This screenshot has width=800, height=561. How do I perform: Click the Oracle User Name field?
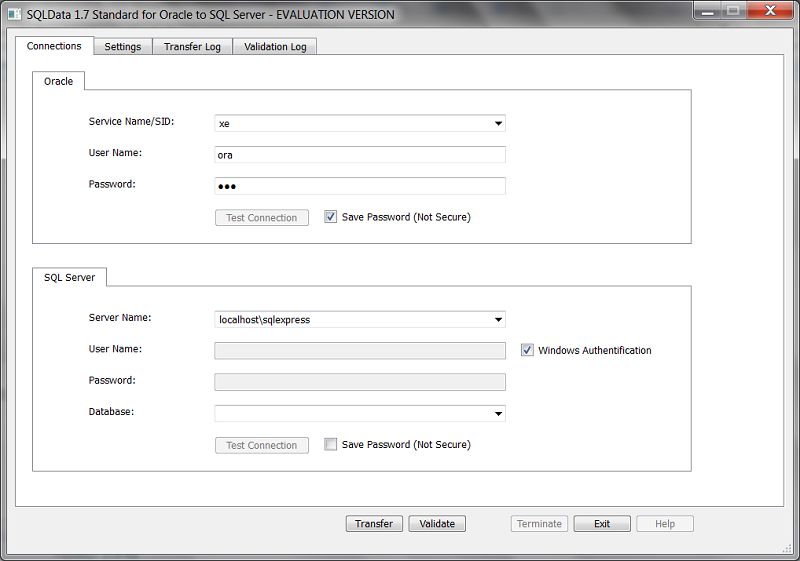360,155
